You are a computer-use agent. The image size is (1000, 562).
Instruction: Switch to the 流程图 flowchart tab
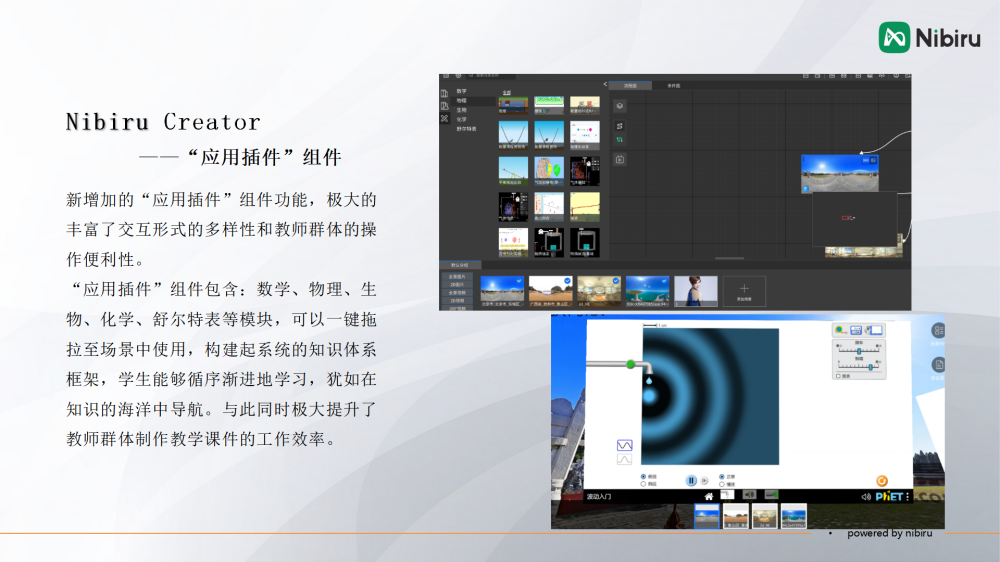click(630, 85)
